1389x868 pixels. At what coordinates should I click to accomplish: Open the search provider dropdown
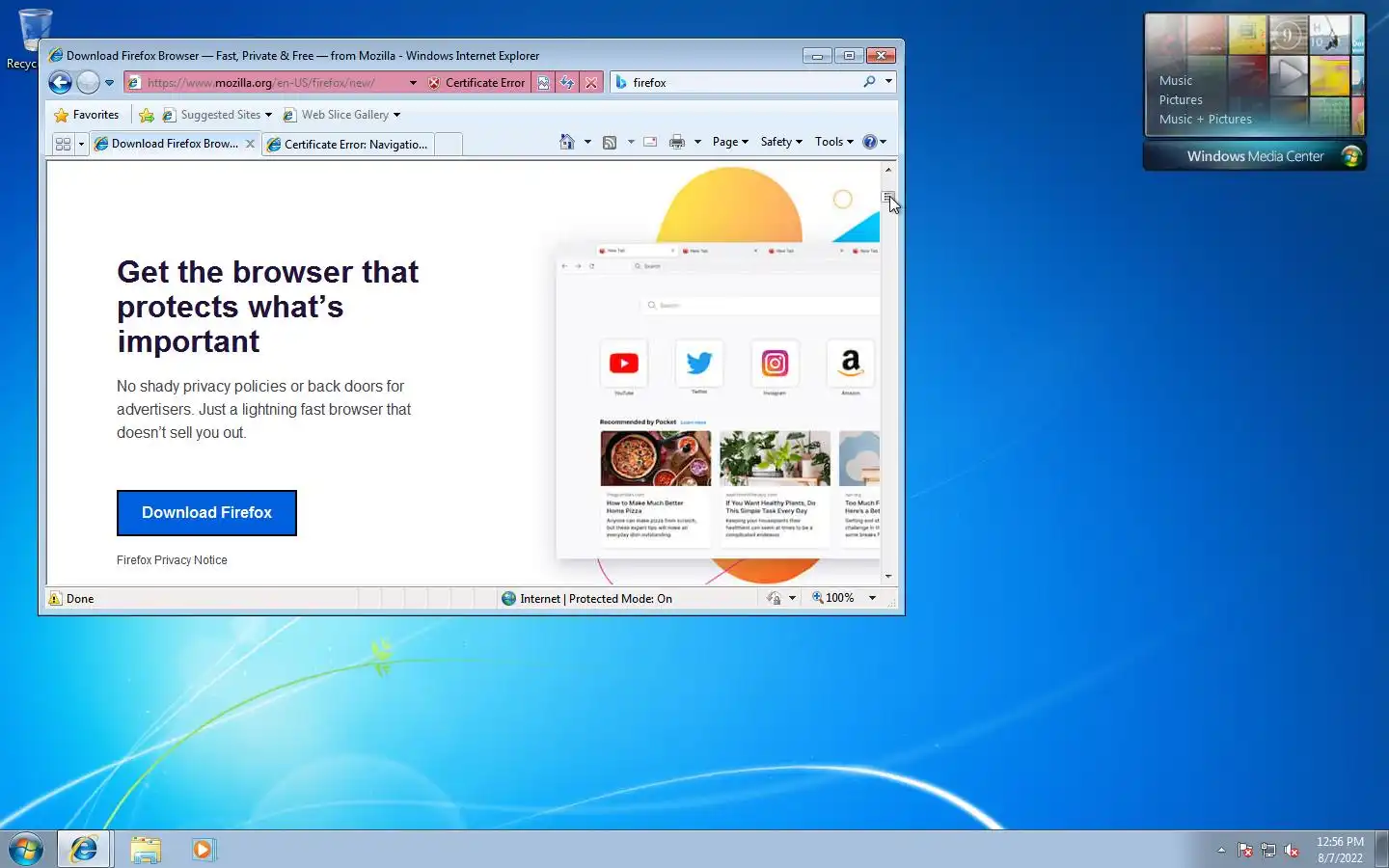coord(888,82)
